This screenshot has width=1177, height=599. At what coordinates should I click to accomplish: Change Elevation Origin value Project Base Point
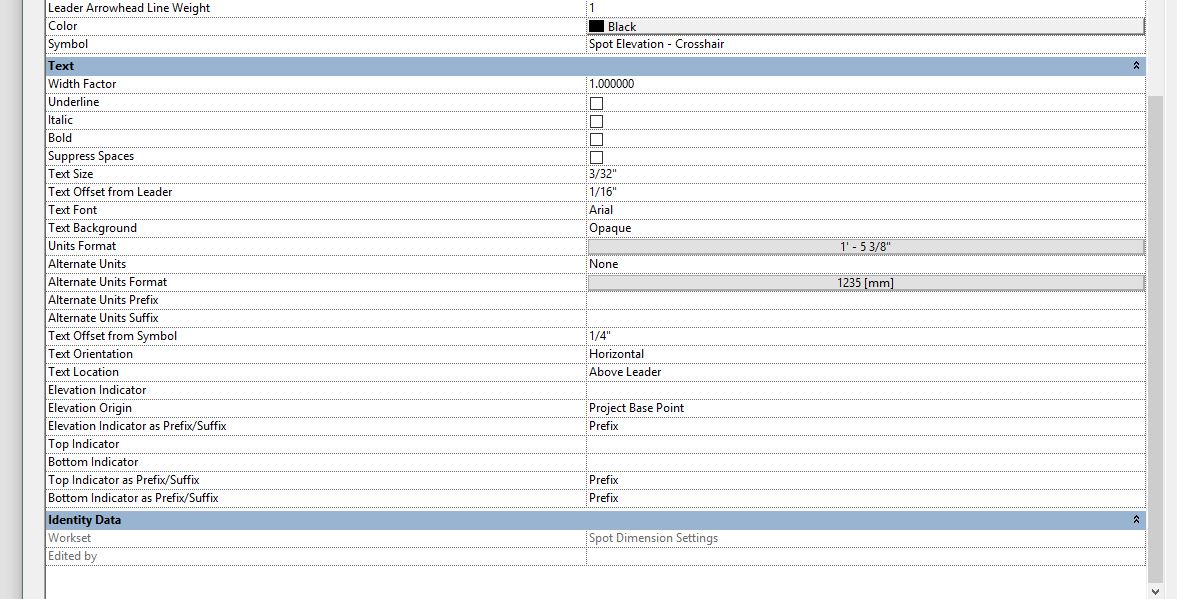865,408
